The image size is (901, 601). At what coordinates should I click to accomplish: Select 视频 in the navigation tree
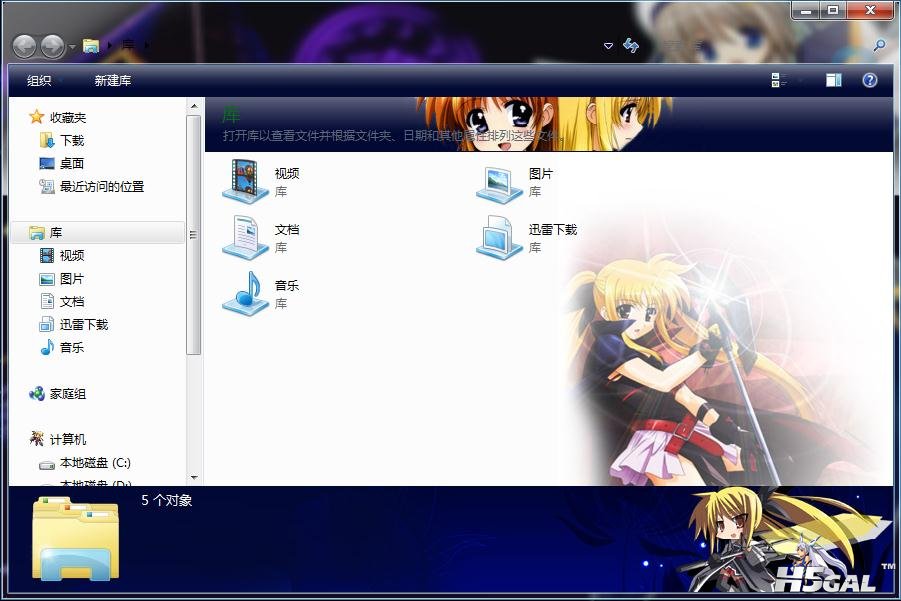72,255
